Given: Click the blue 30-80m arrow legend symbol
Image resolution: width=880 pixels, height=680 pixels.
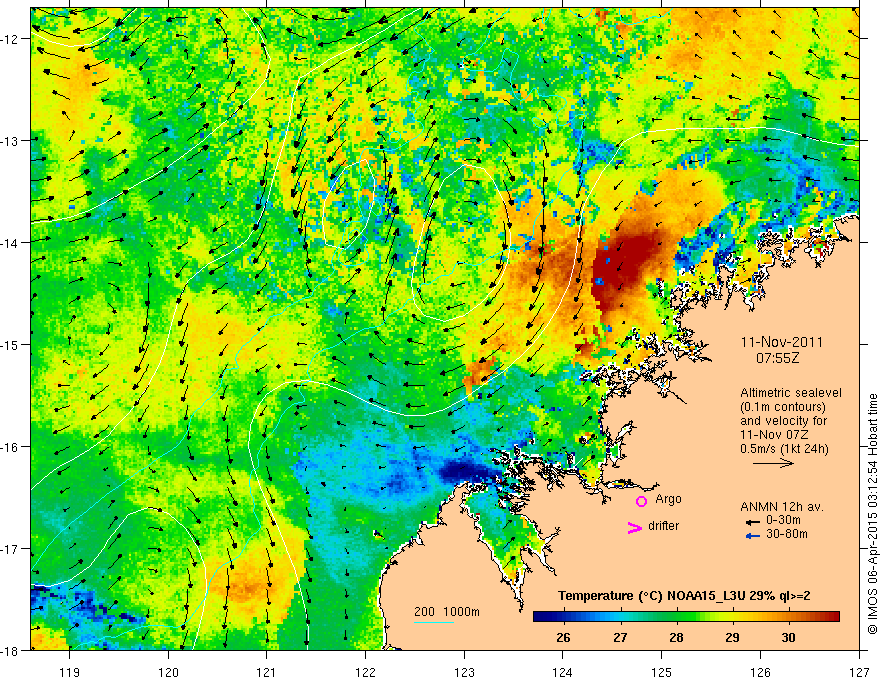Looking at the screenshot, I should 753,536.
